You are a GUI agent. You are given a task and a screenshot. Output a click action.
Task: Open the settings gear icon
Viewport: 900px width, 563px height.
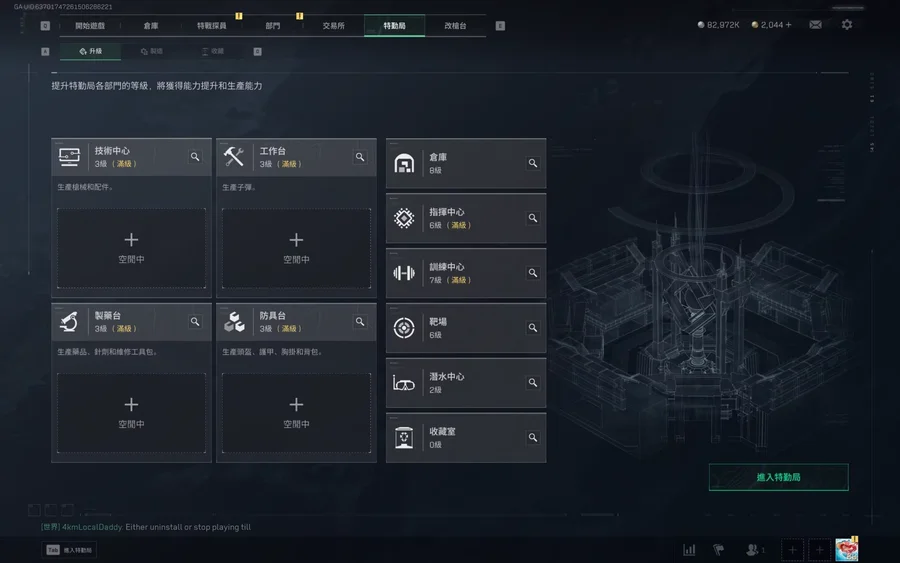847,25
